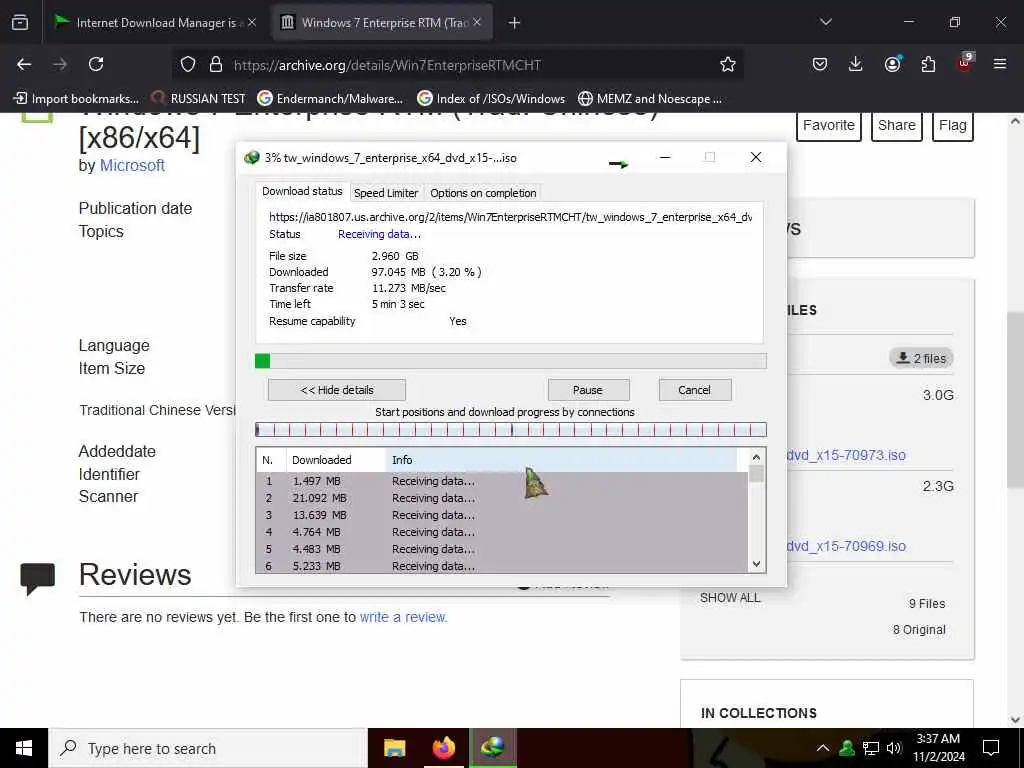
Task: Open tracking protection shield icon
Action: point(188,65)
